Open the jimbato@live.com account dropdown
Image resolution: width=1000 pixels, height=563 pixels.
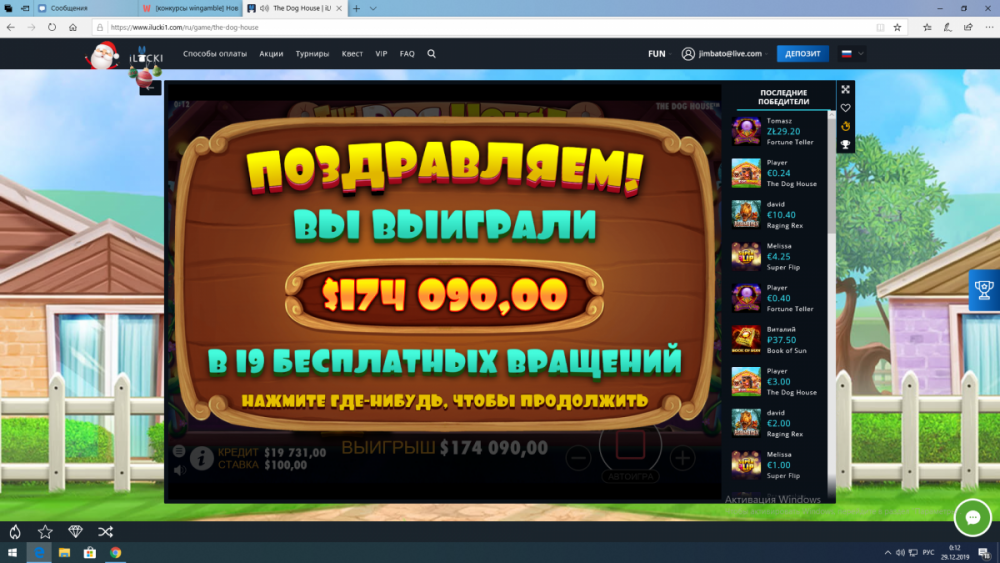coord(724,54)
